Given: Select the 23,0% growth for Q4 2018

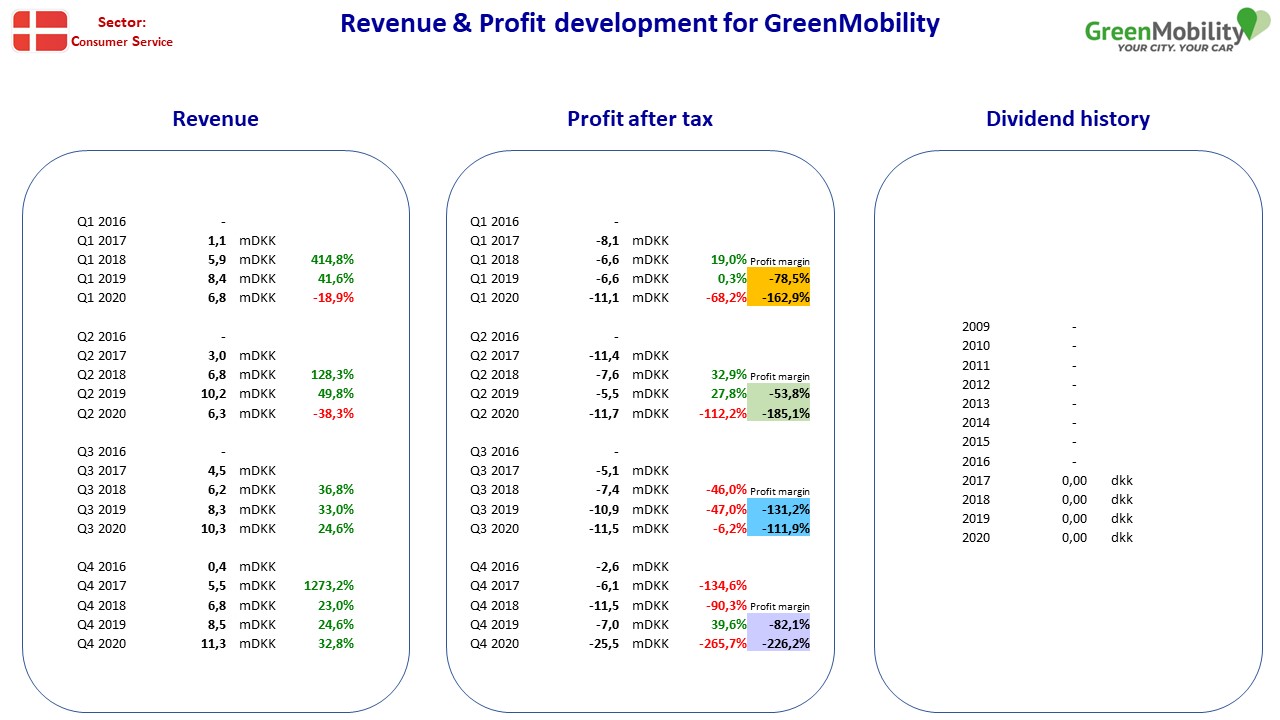Looking at the screenshot, I should click(336, 606).
